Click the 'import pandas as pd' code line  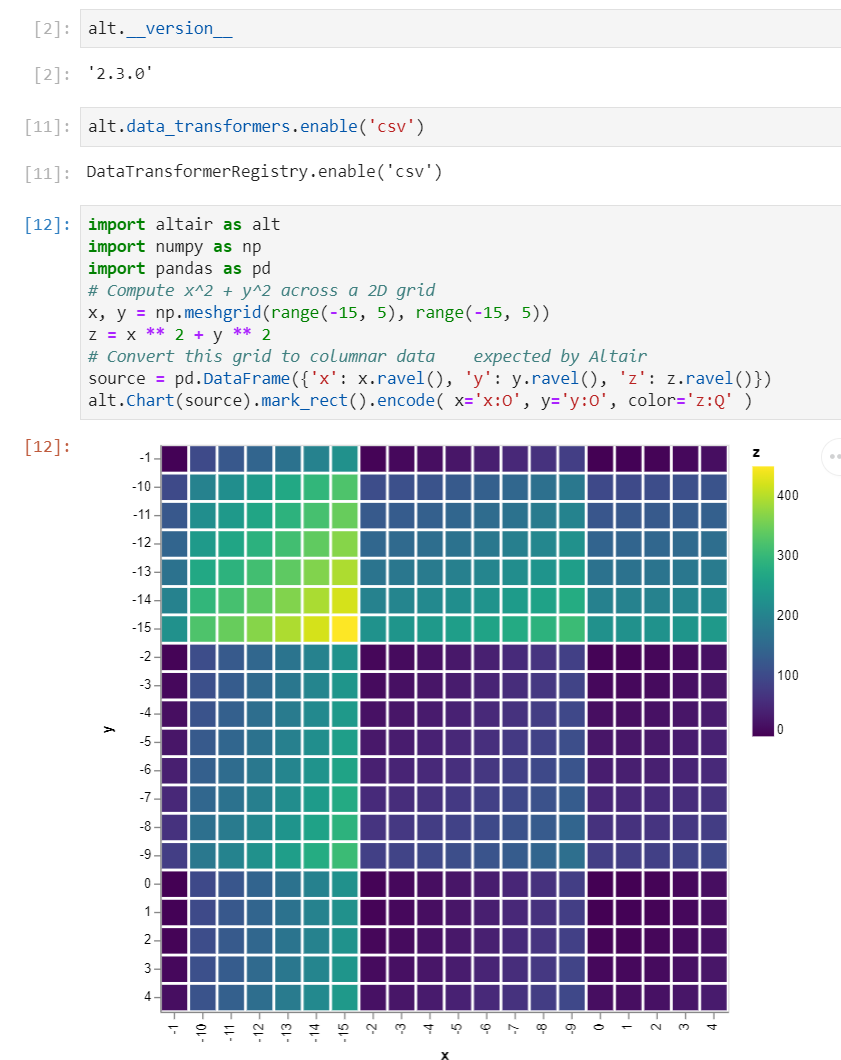pos(179,268)
